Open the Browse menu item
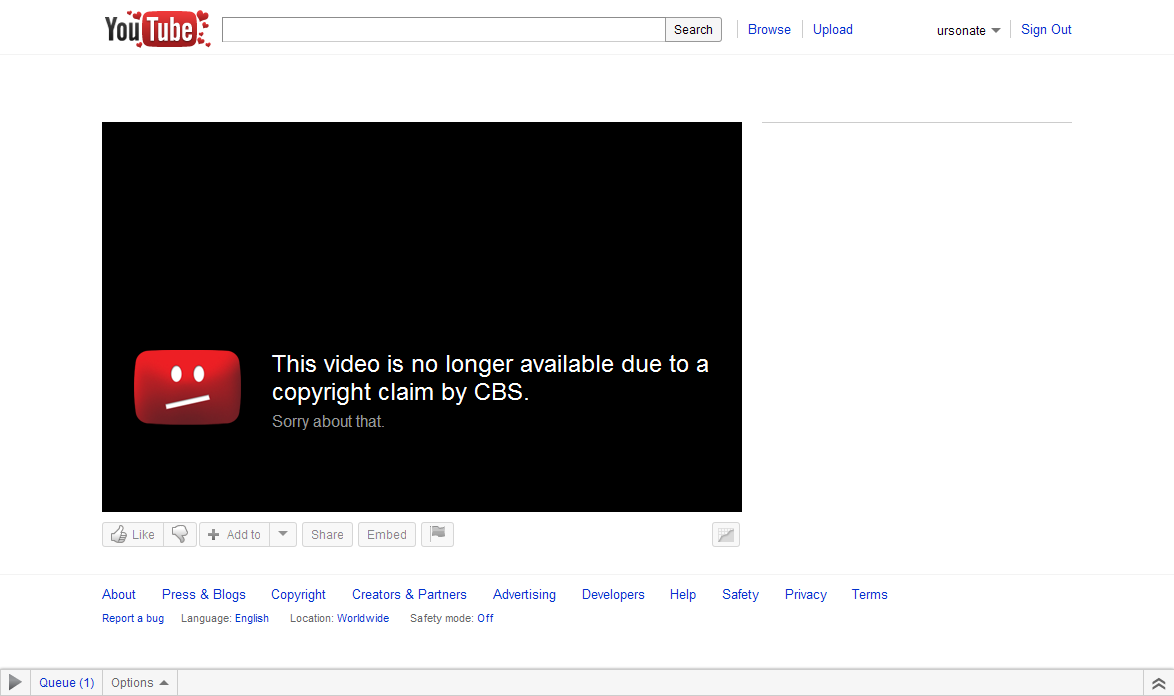Screen dimensions: 1174x696 click(x=769, y=30)
